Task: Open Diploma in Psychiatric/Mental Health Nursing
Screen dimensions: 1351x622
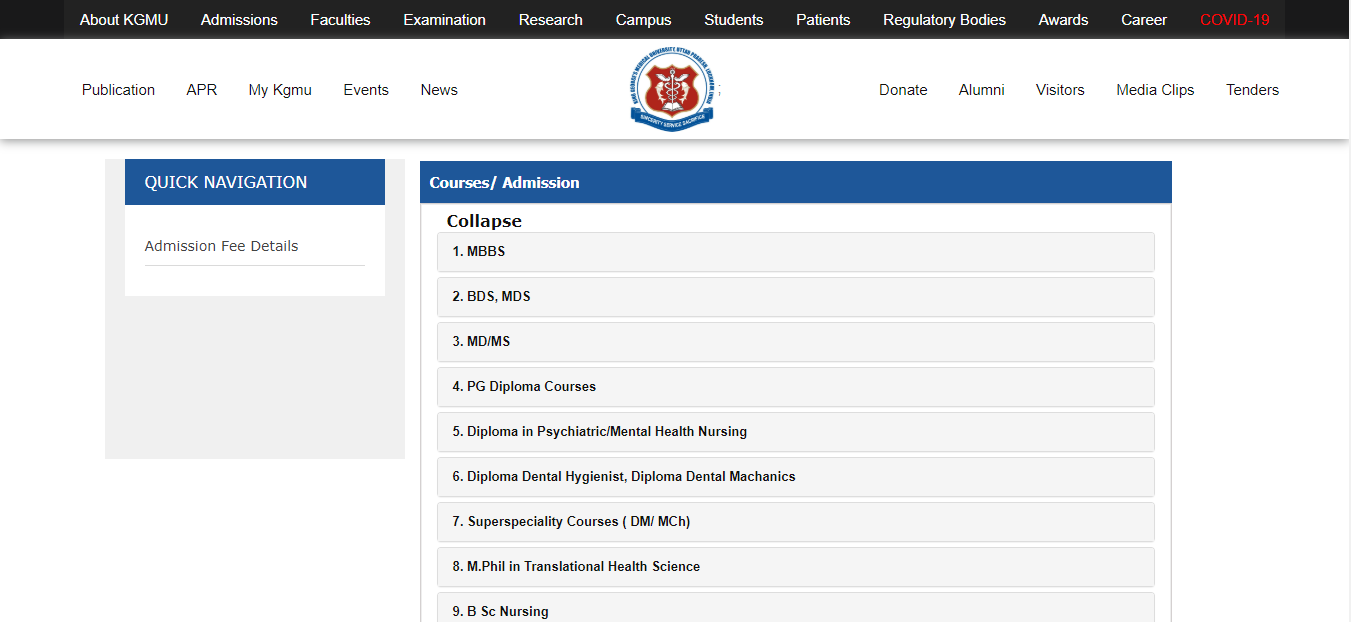Action: coord(795,431)
